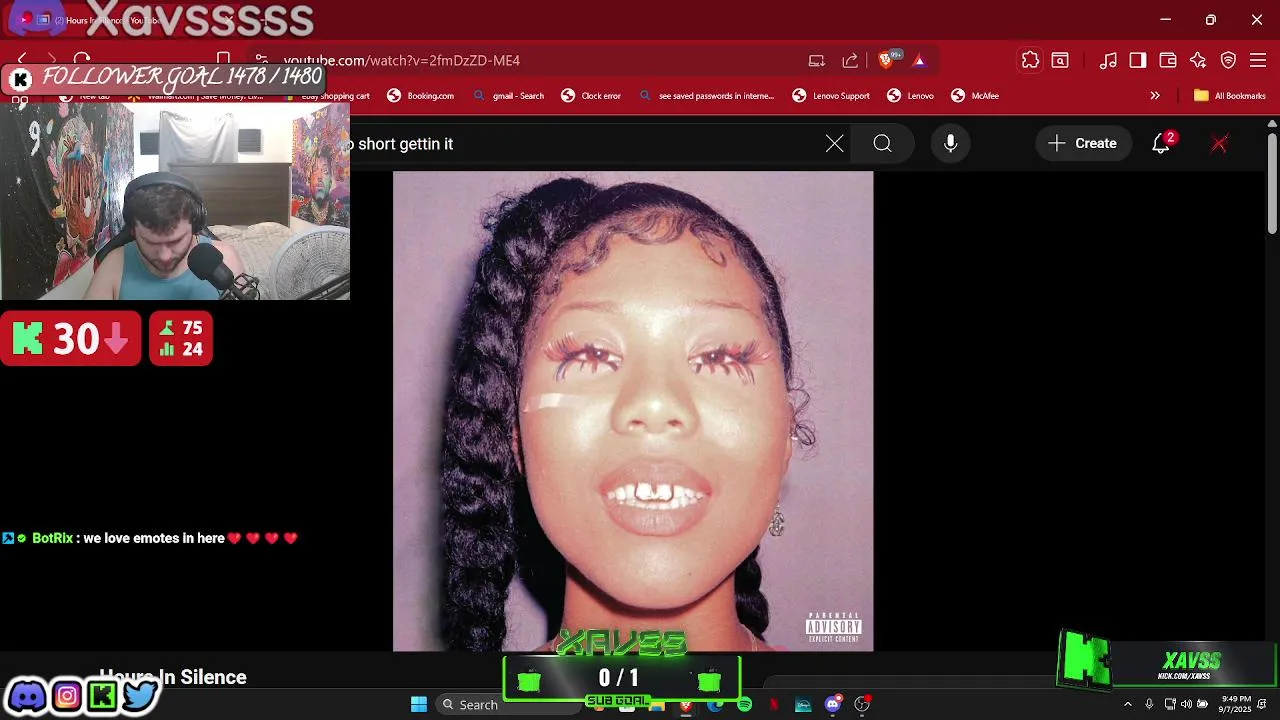Show hidden system tray icons
1280x720 pixels.
pyautogui.click(x=1128, y=705)
